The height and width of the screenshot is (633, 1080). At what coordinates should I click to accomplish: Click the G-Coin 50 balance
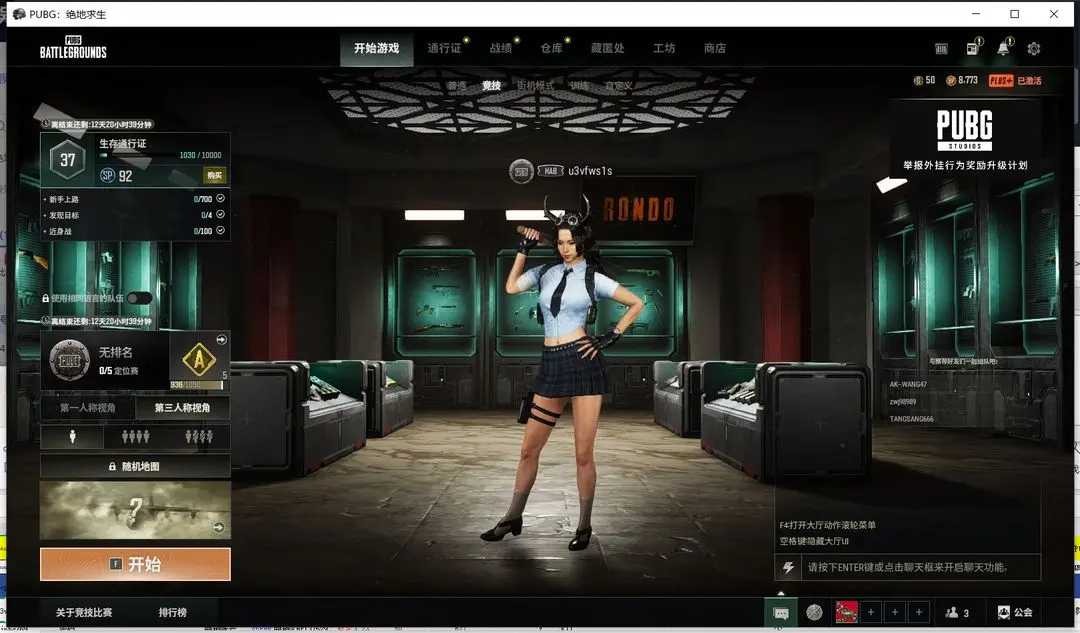(x=924, y=81)
